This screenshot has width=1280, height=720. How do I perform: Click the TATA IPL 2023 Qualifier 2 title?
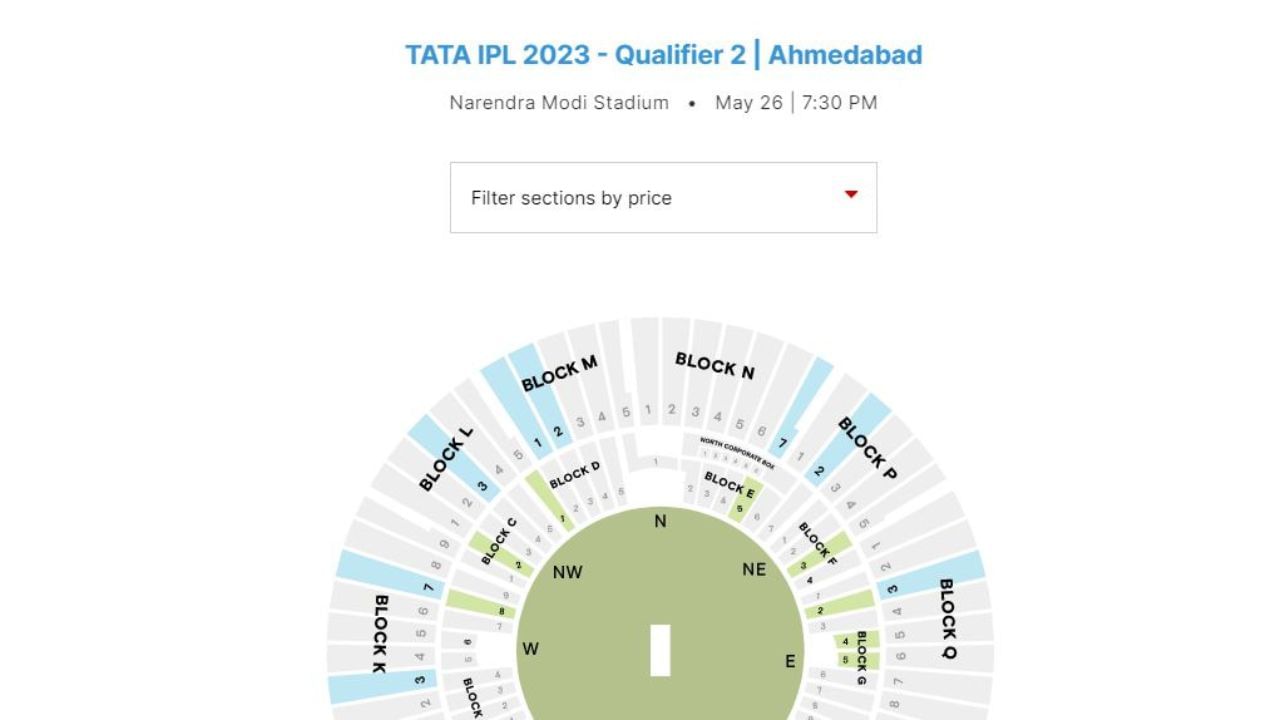click(663, 54)
